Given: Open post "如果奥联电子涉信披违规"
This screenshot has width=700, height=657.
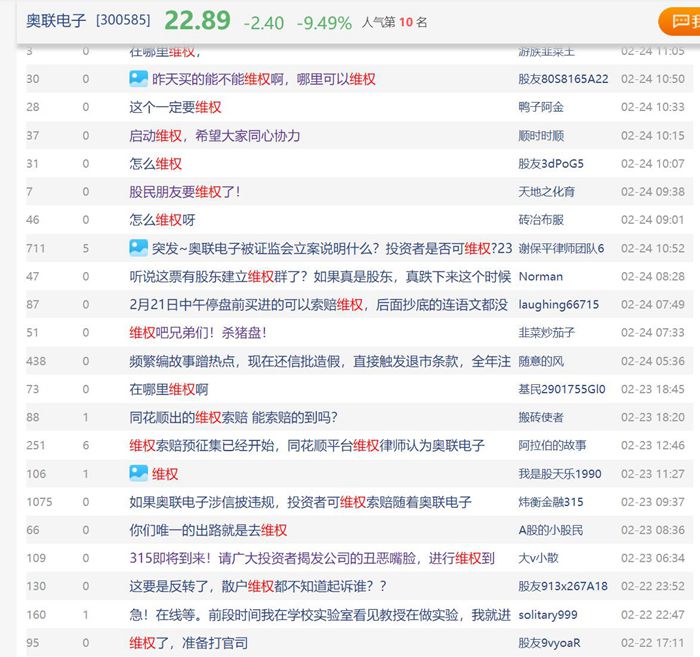Looking at the screenshot, I should click(x=300, y=502).
